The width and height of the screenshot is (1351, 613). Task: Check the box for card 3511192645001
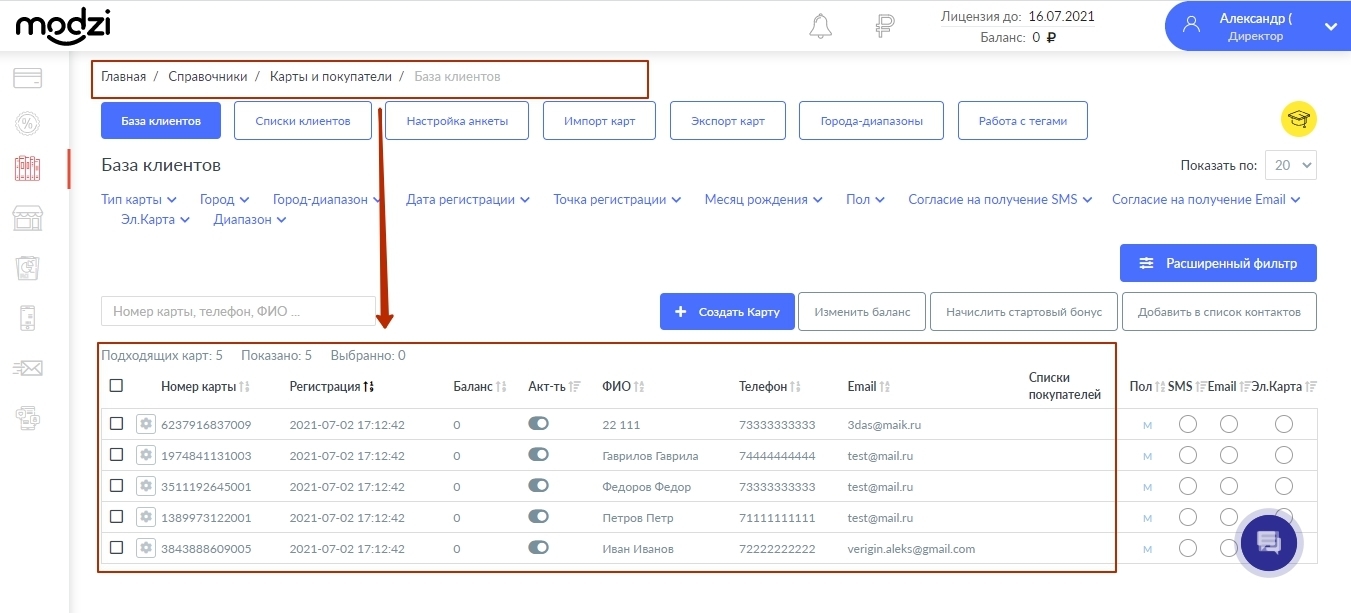coord(116,485)
